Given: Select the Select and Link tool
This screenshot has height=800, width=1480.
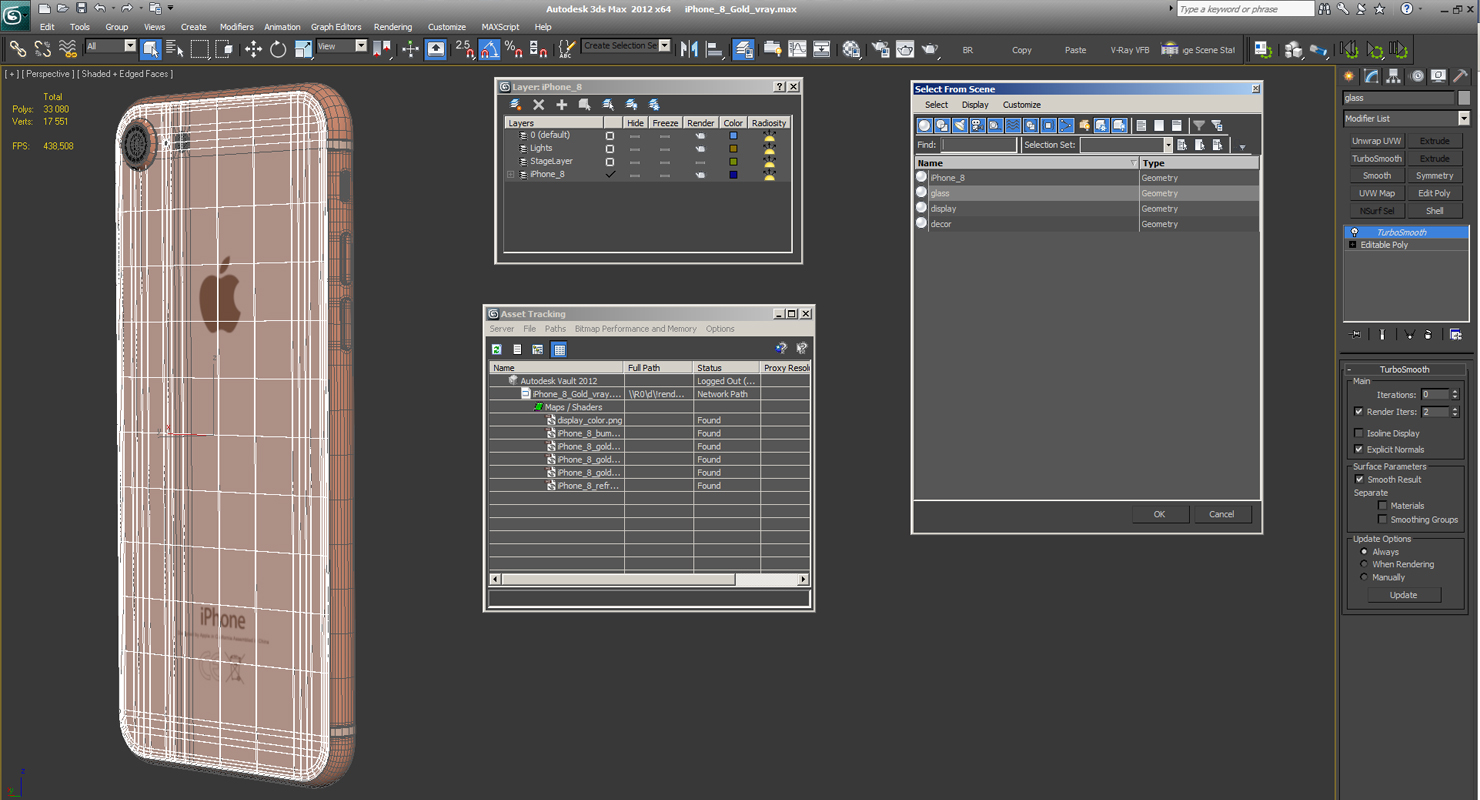Looking at the screenshot, I should pyautogui.click(x=18, y=48).
